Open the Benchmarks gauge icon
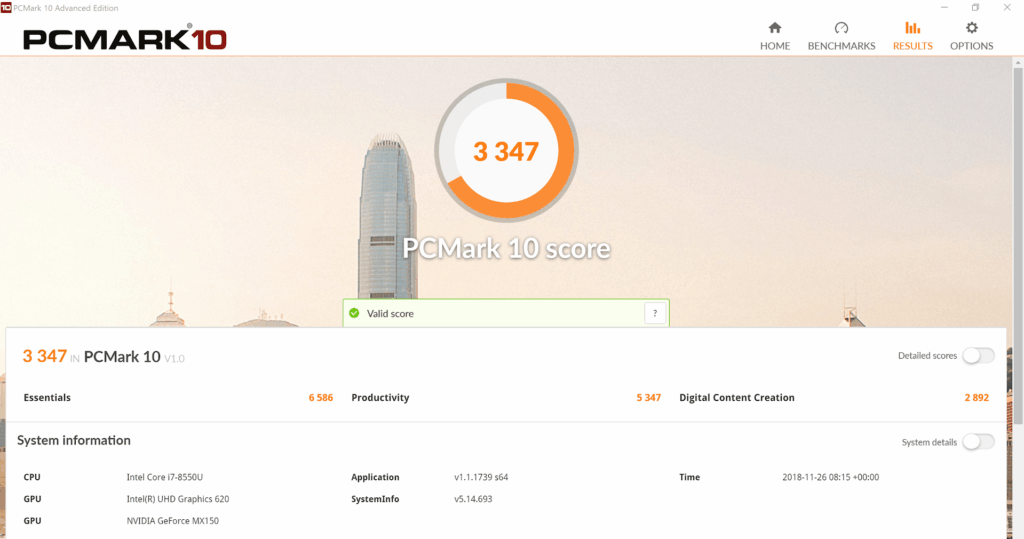 [x=841, y=28]
